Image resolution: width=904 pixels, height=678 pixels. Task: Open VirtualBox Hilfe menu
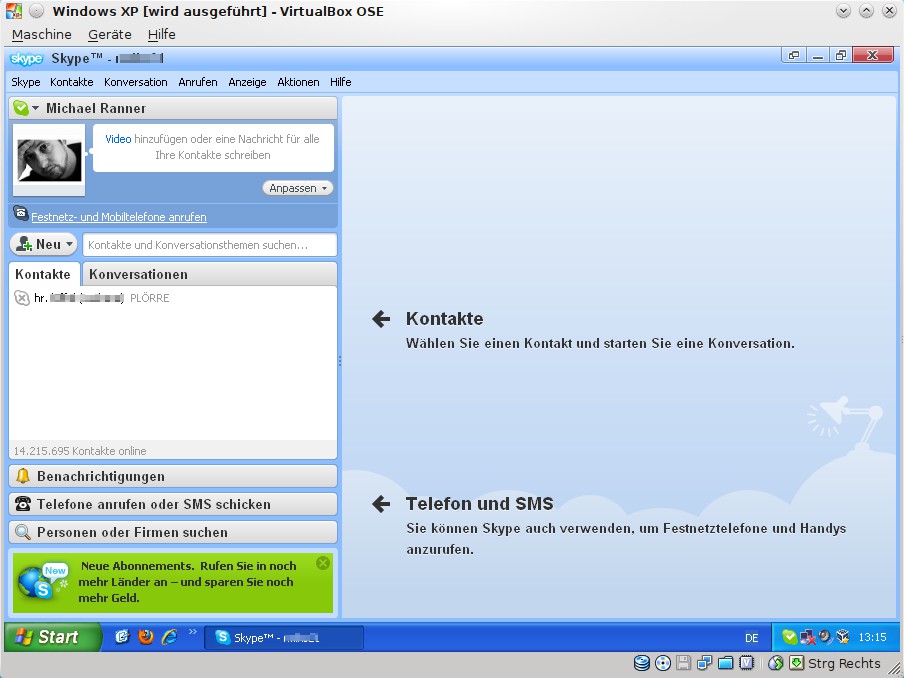[x=161, y=35]
